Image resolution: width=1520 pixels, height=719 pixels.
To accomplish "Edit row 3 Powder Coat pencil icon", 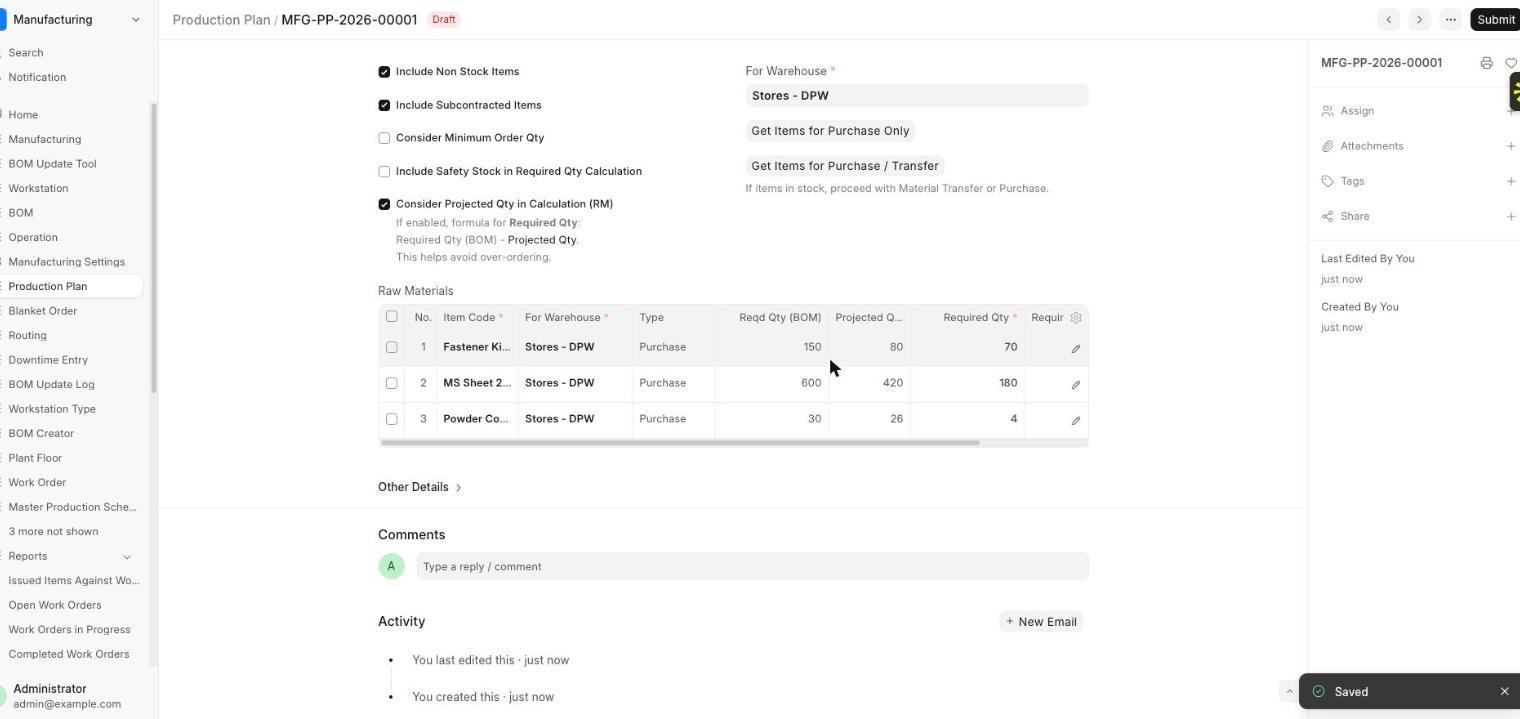I will 1076,421.
